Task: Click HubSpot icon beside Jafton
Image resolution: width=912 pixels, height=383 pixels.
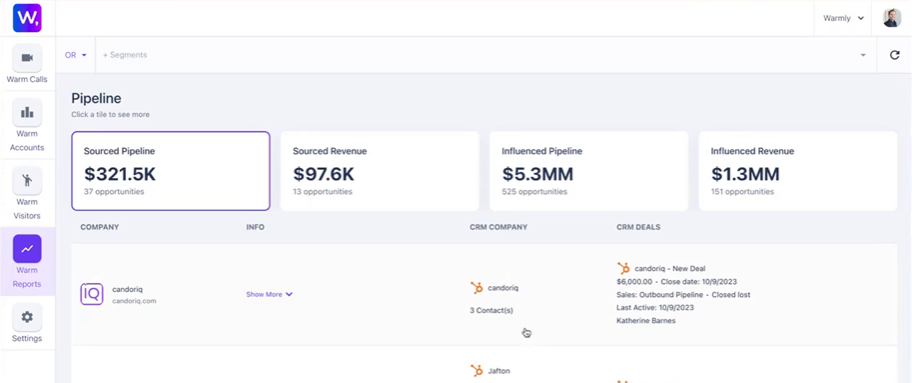Action: [477, 371]
